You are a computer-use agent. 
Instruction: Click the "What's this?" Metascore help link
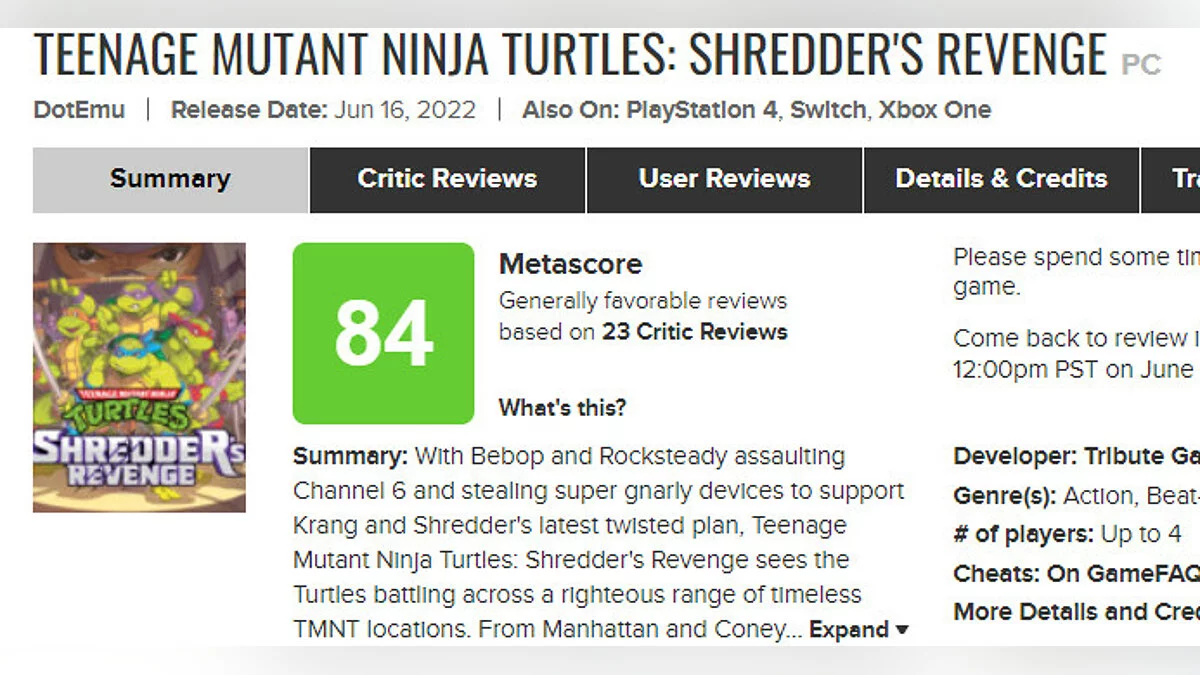[x=562, y=408]
